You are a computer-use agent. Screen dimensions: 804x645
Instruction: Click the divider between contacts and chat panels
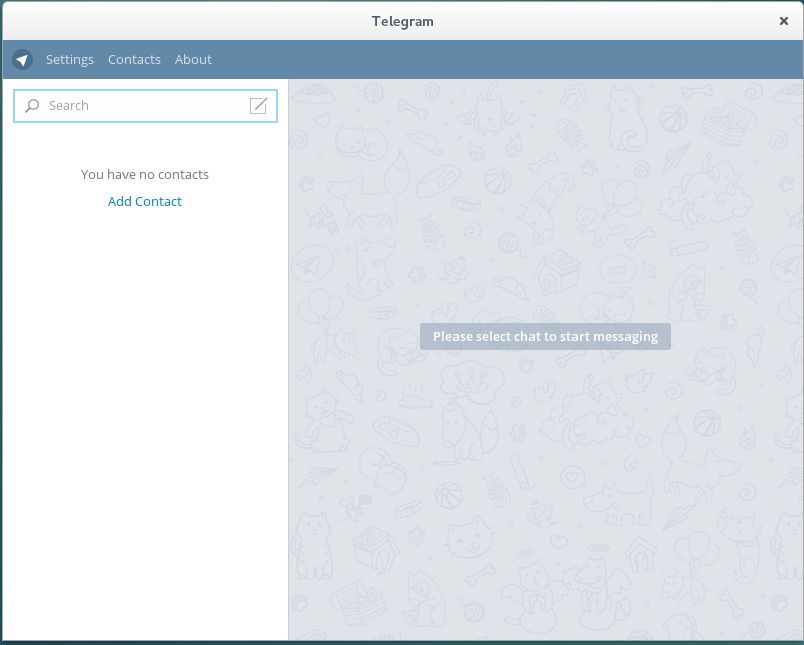[x=288, y=359]
